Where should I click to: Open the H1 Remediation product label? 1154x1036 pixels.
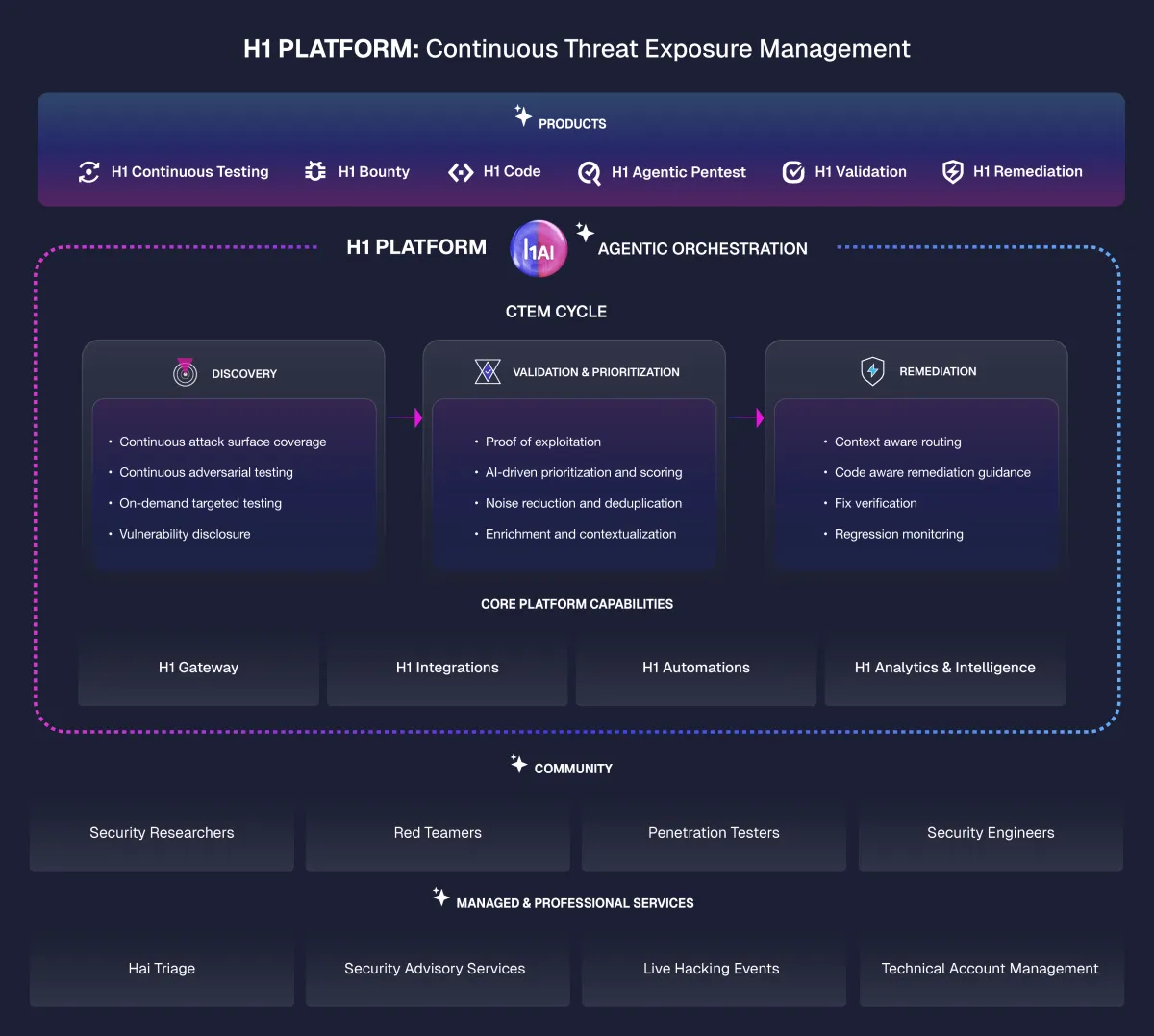(1028, 171)
